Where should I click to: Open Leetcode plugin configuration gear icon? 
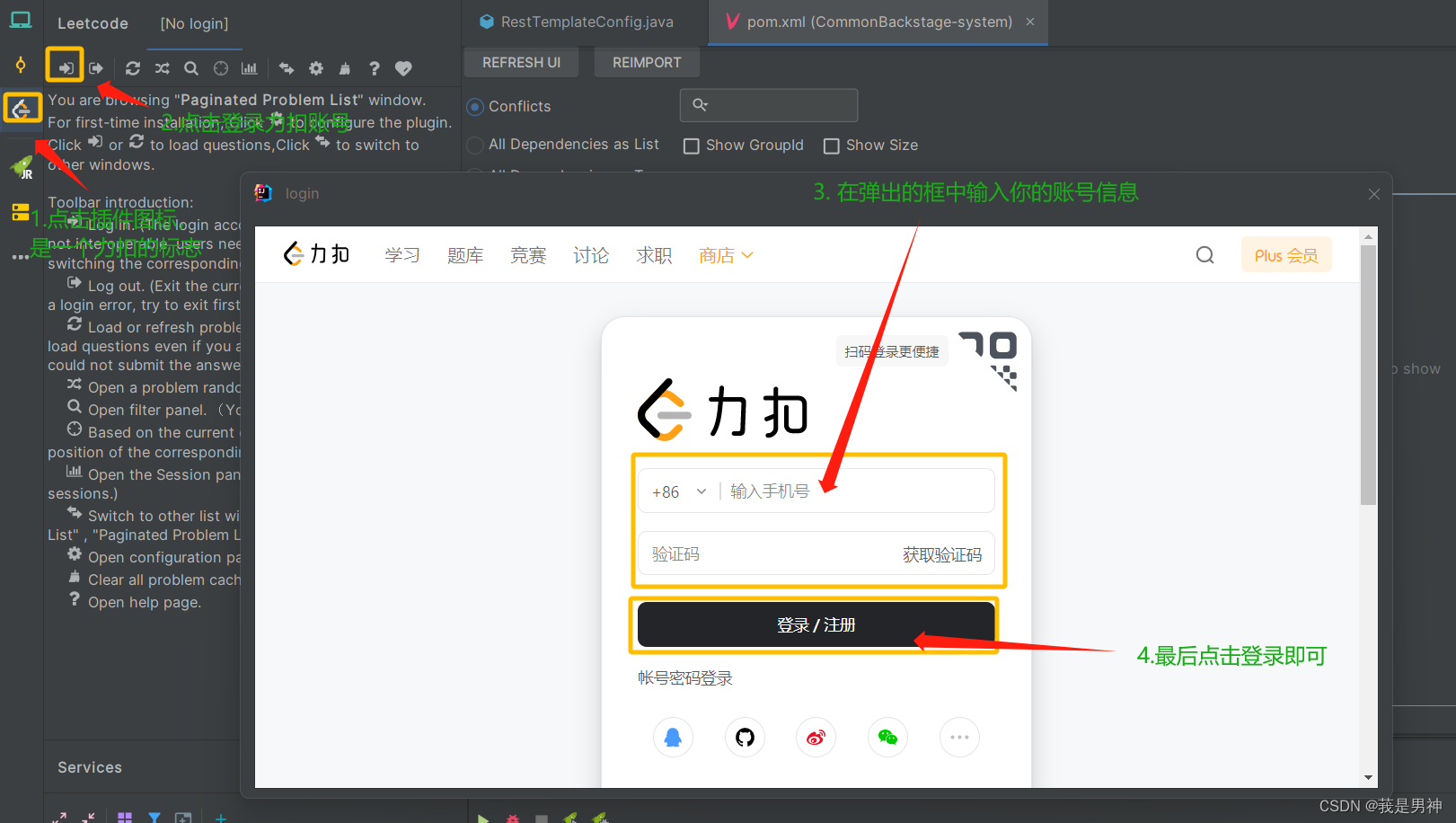pyautogui.click(x=316, y=68)
